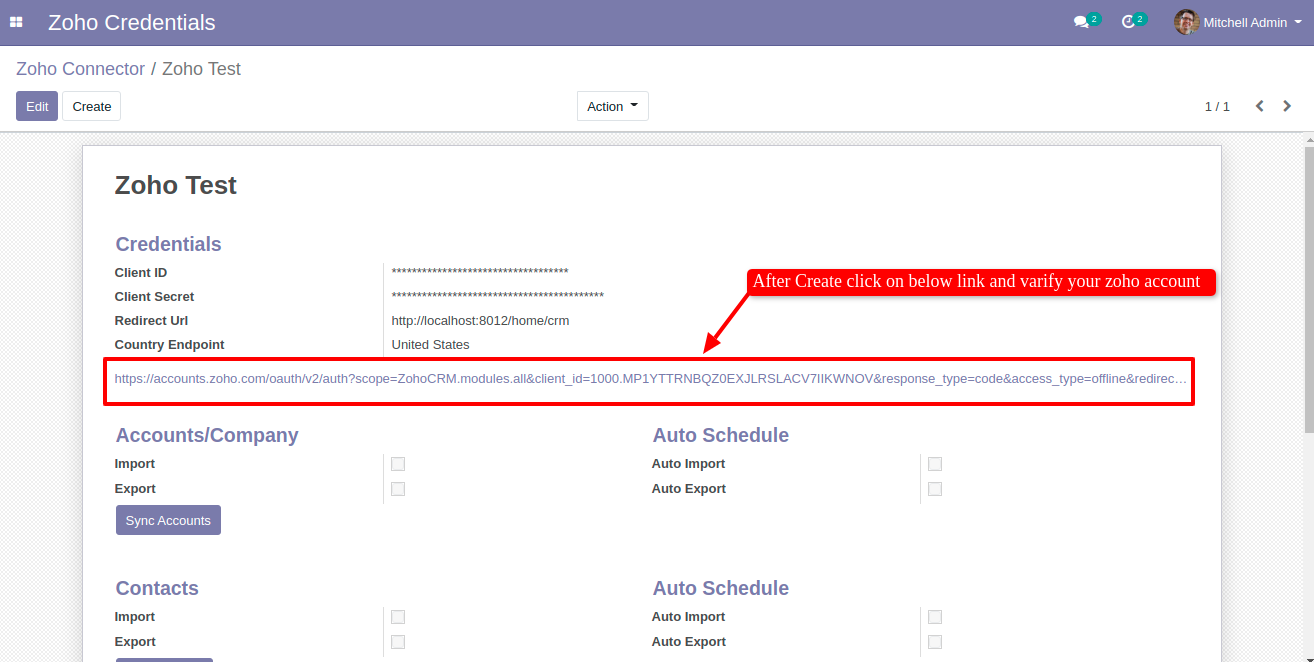The image size is (1314, 662).
Task: Click the Contacts section heading
Action: 157,588
